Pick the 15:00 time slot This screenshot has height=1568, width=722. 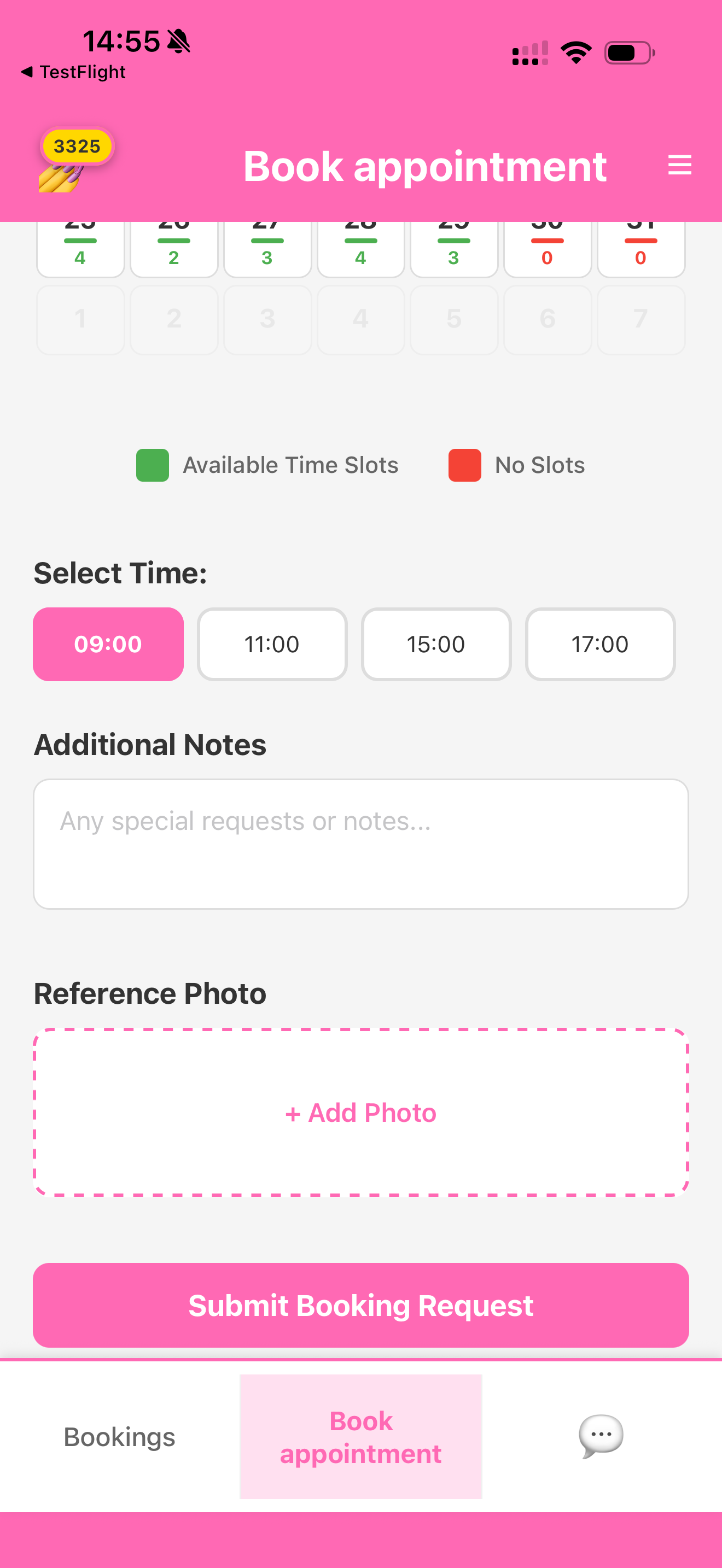coord(436,644)
